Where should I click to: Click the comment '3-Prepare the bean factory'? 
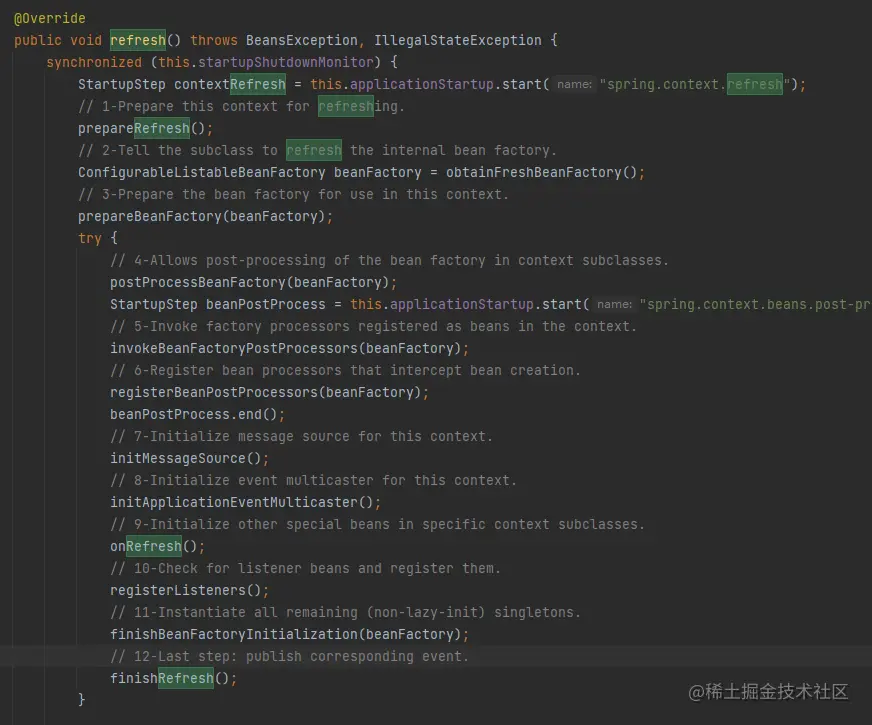coord(293,195)
